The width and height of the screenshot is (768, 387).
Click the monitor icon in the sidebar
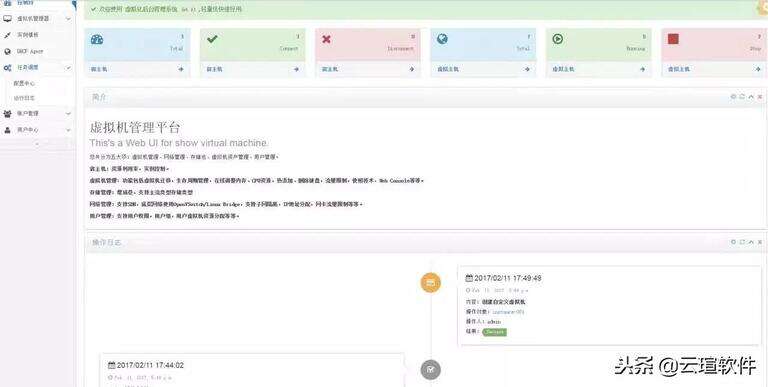pyautogui.click(x=7, y=19)
